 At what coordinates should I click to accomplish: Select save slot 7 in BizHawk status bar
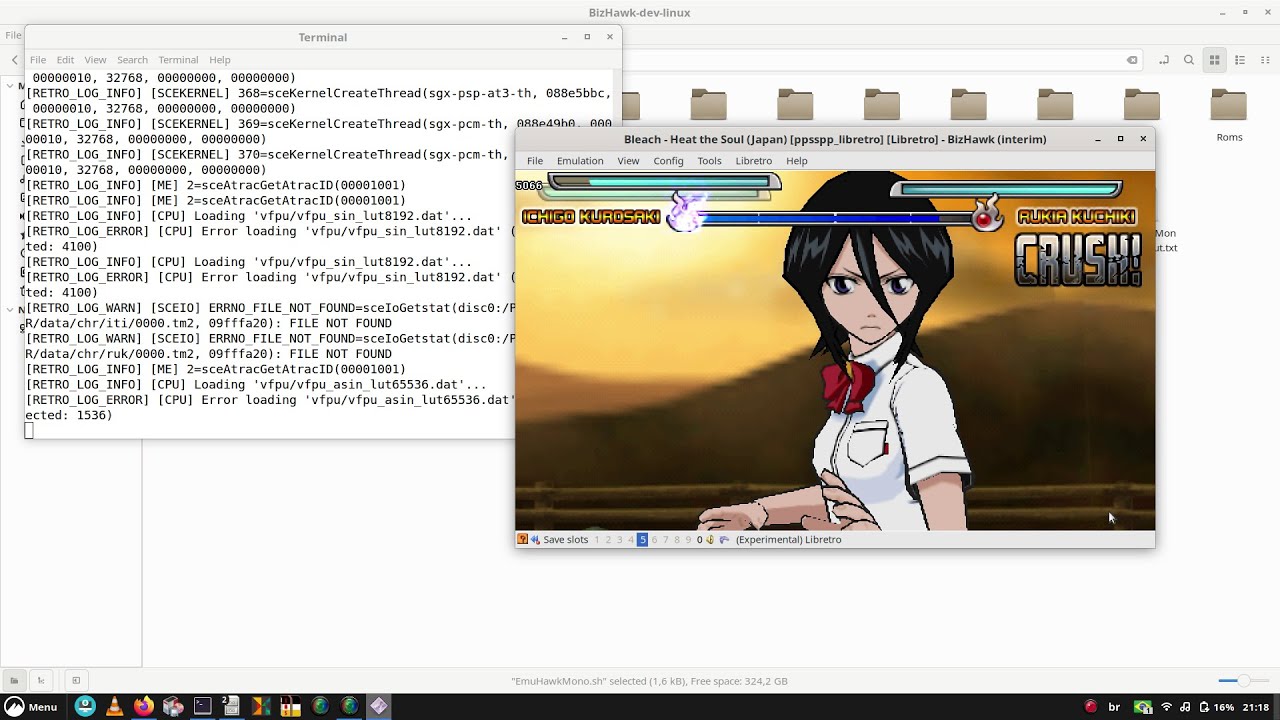[x=666, y=540]
